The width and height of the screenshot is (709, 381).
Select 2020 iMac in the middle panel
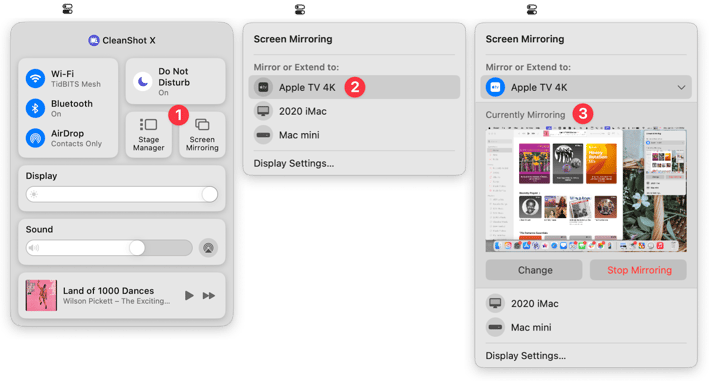coord(354,111)
